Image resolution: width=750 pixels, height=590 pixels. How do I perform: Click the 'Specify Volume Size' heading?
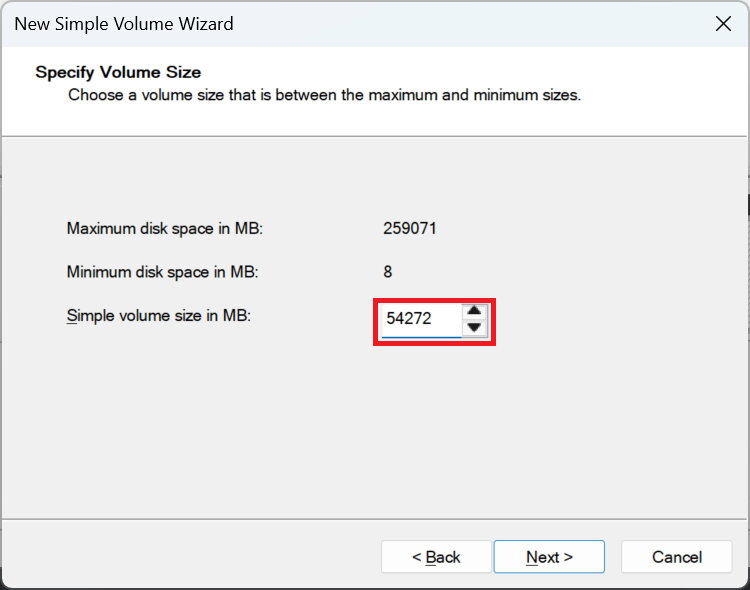tap(118, 72)
